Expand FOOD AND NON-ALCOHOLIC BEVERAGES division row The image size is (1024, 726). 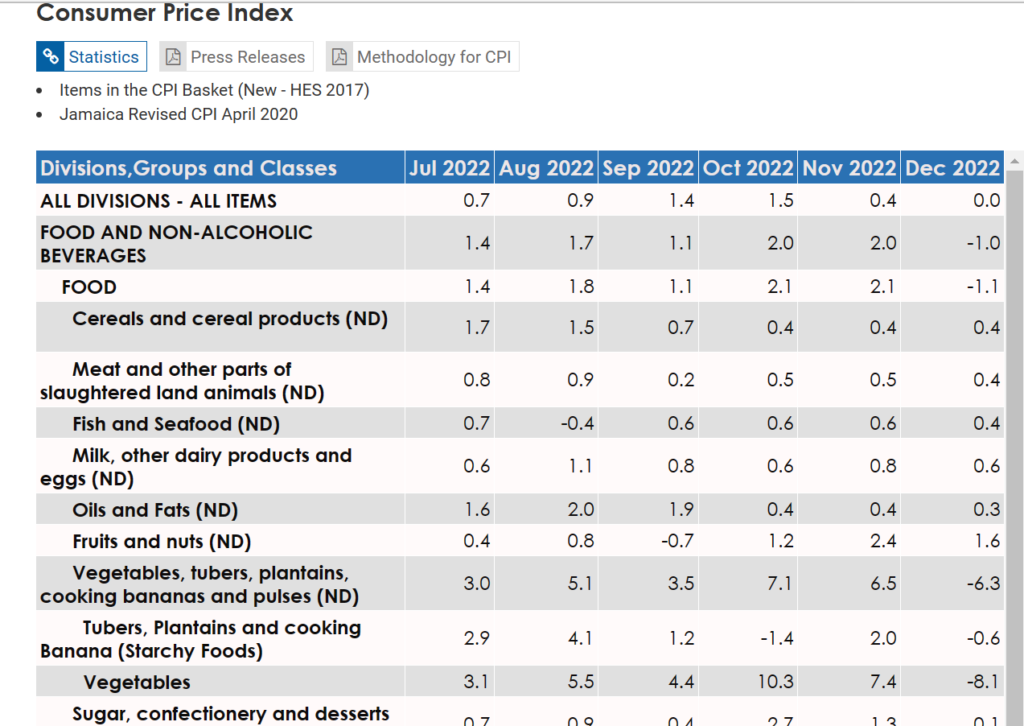coord(176,243)
